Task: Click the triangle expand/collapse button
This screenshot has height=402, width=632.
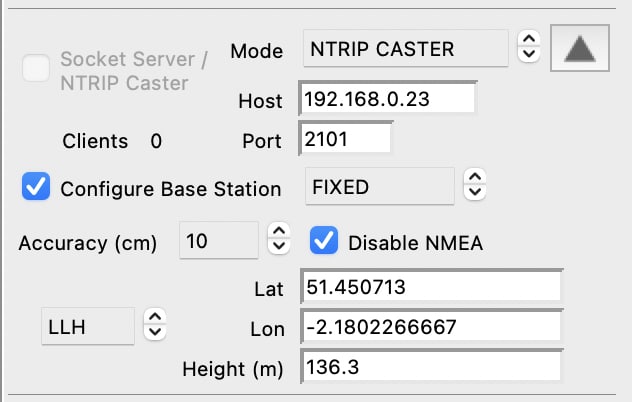Action: tap(580, 48)
